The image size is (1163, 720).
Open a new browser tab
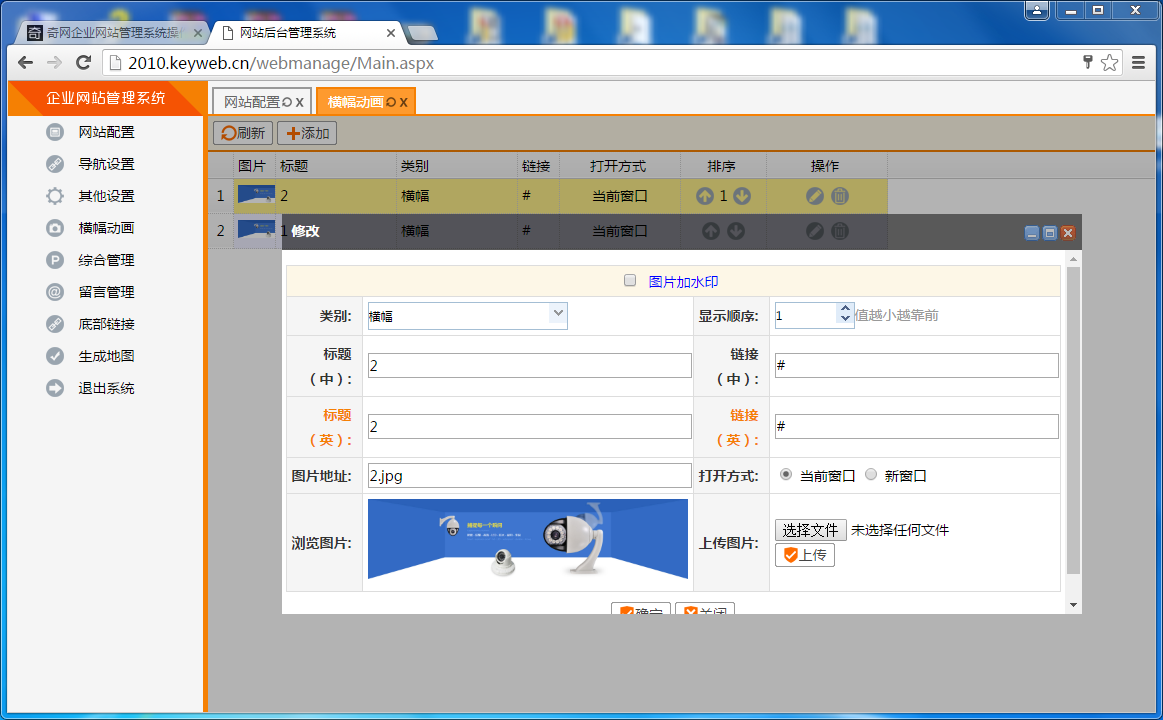(x=422, y=33)
